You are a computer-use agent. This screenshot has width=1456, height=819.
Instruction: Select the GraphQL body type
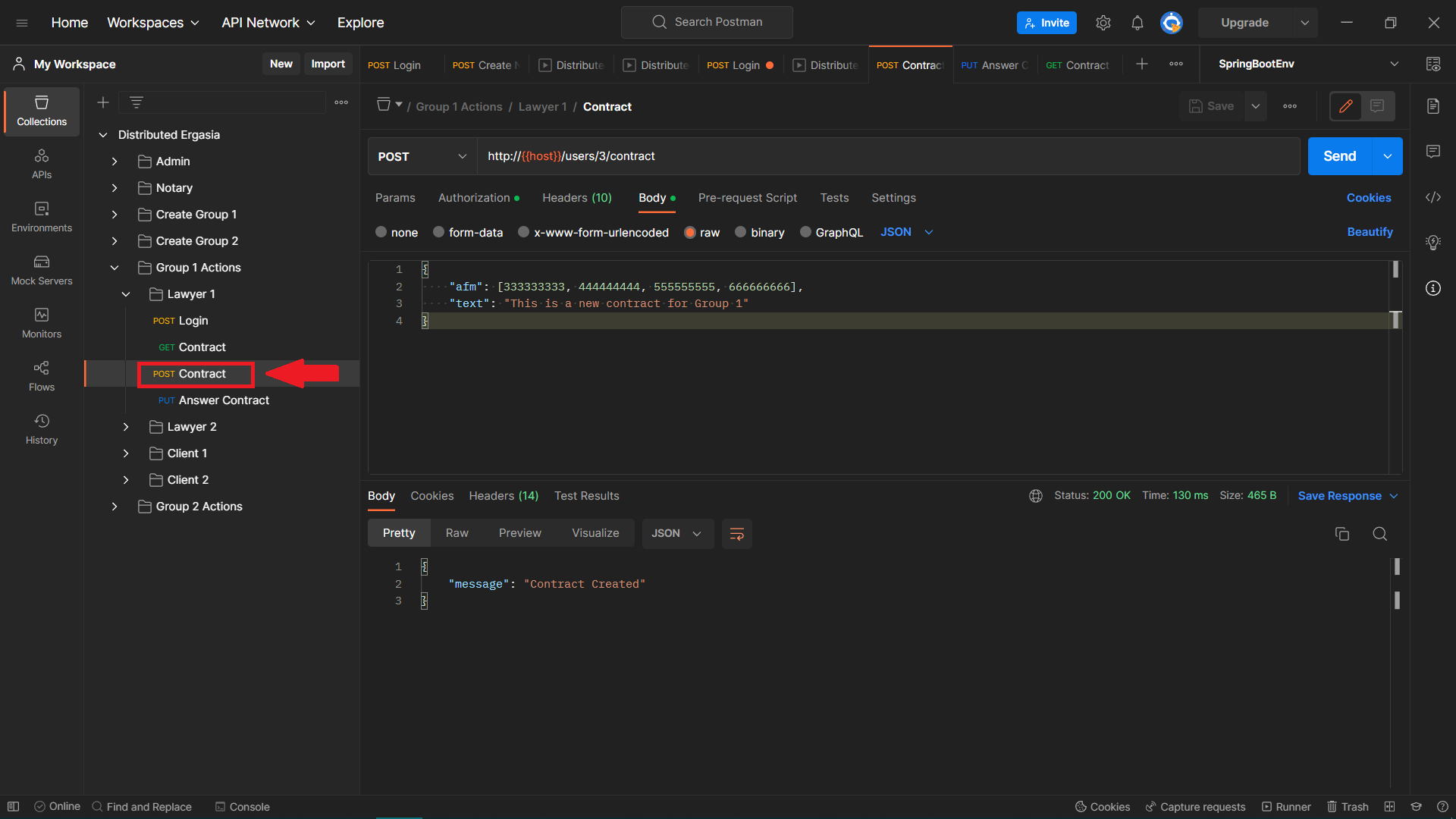click(x=832, y=232)
